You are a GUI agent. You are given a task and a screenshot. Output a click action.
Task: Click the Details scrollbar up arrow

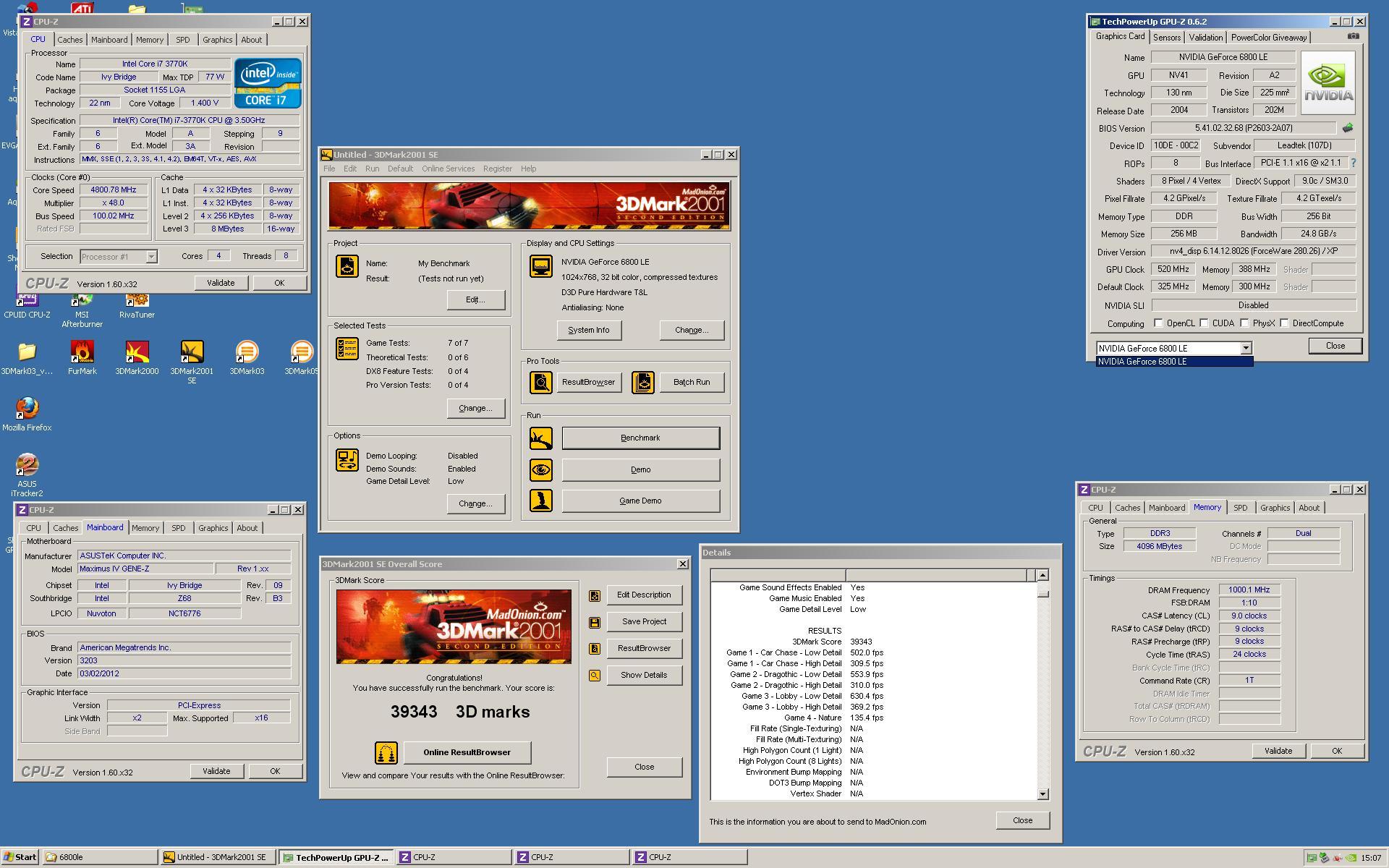(1042, 575)
